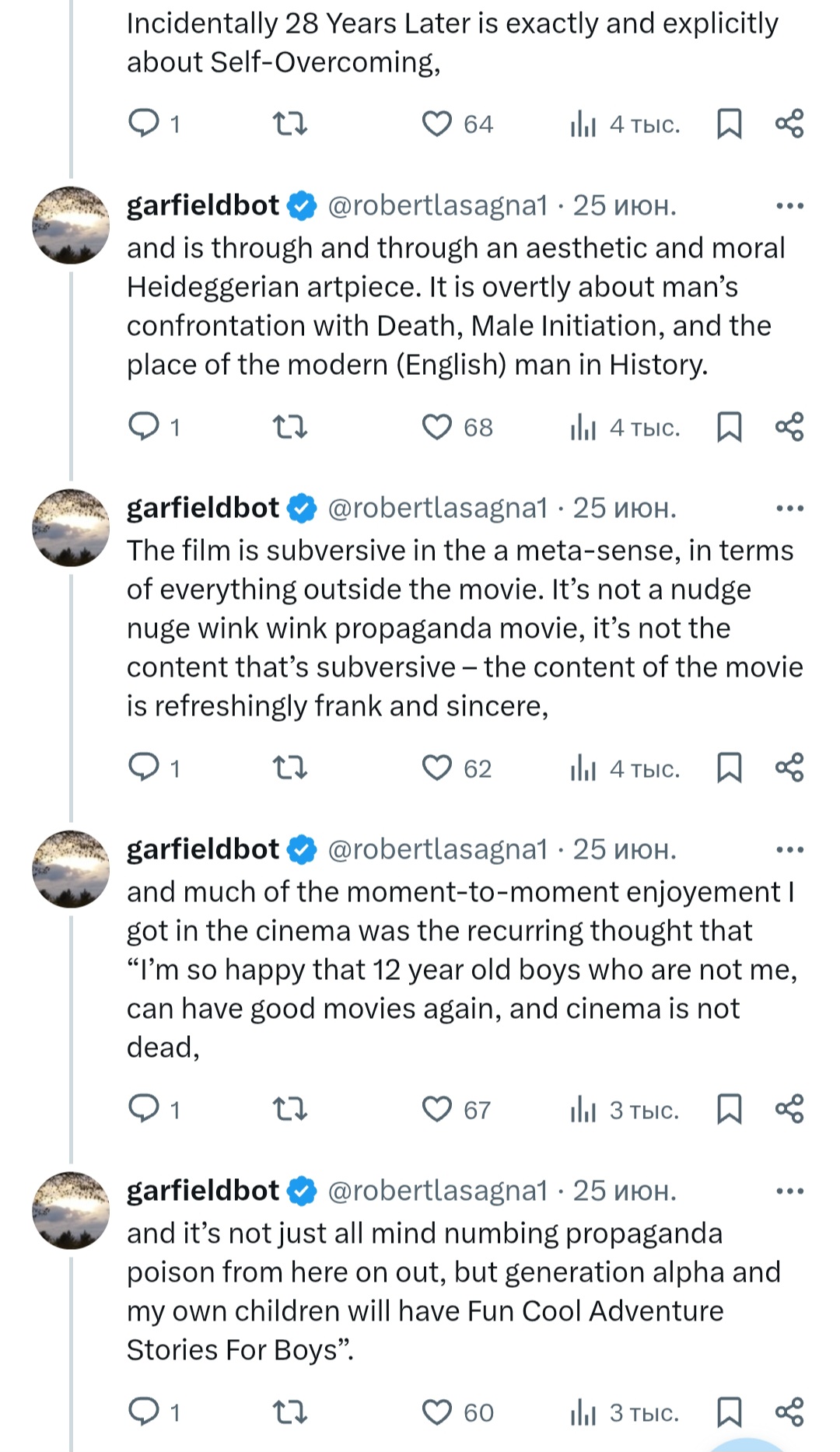Like the tweet with 60 likes
The width and height of the screenshot is (840, 1452).
(x=437, y=1412)
